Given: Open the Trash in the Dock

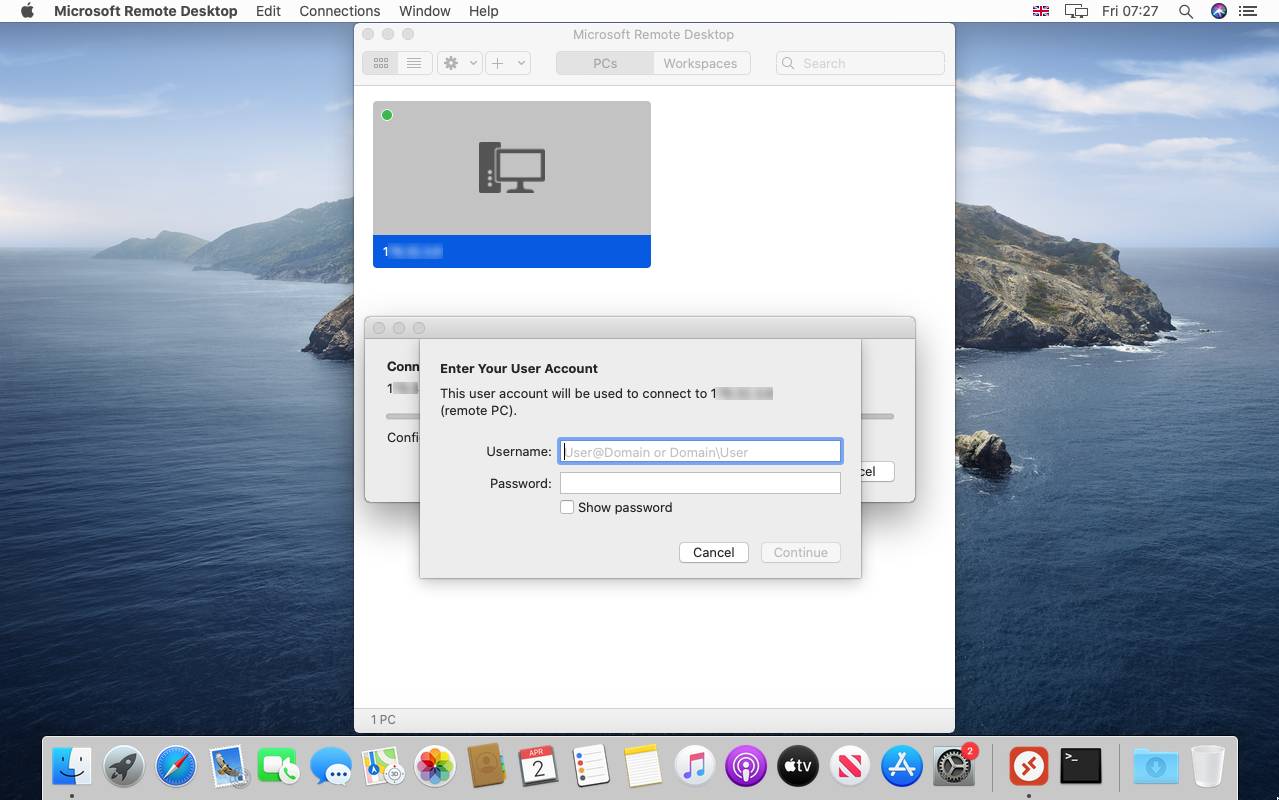Looking at the screenshot, I should click(1208, 767).
